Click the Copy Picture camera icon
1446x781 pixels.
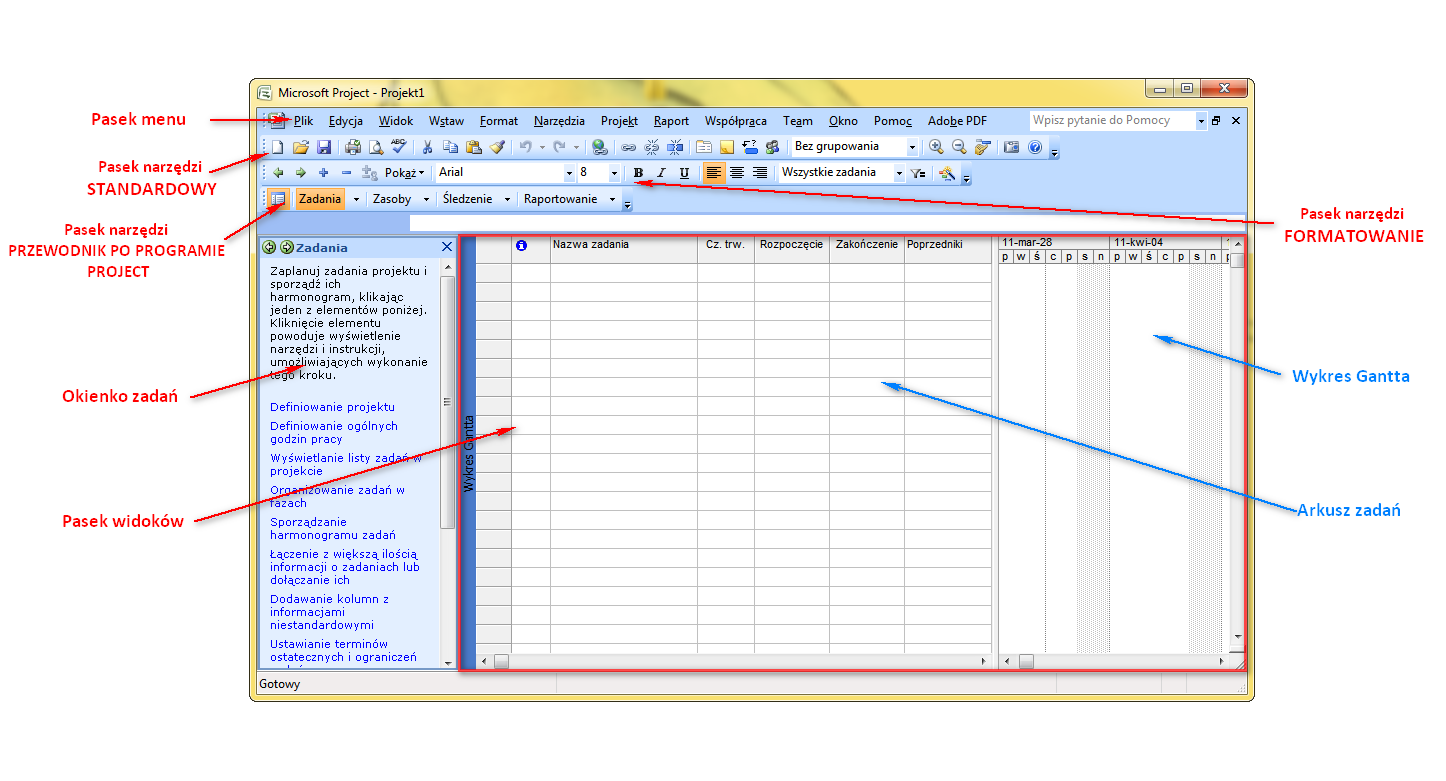pos(1011,147)
